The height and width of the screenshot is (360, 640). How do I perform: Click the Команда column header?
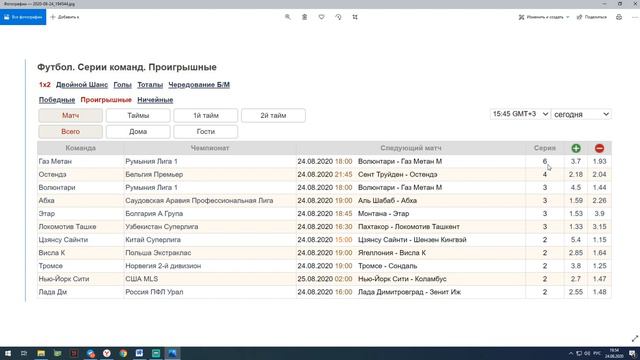click(x=80, y=148)
